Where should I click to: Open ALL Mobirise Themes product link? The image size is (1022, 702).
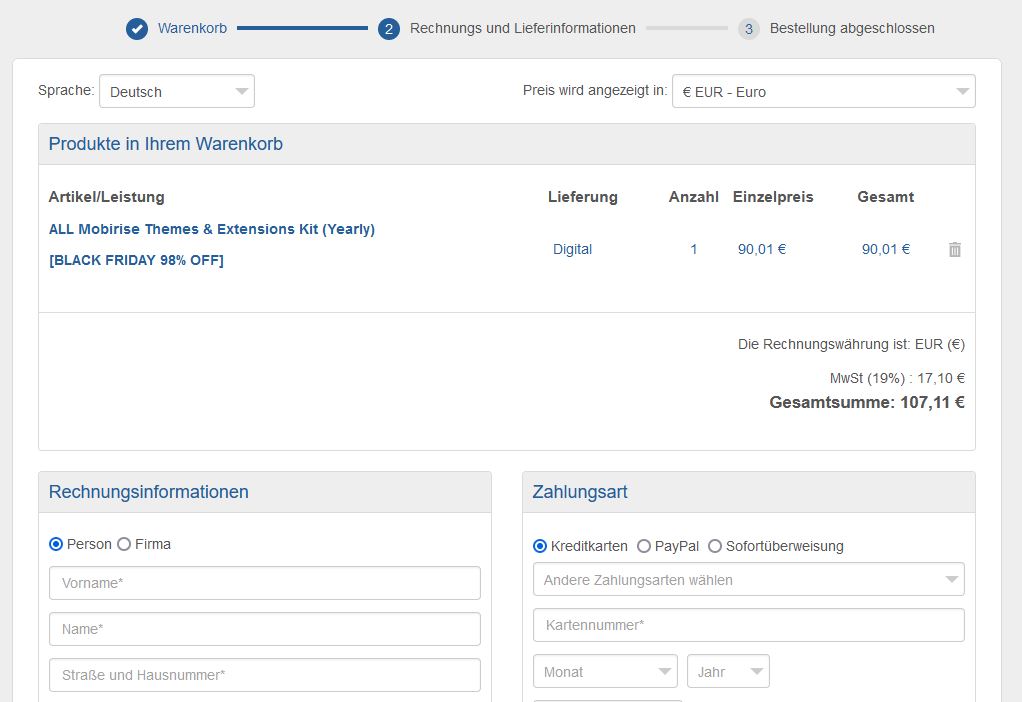[x=212, y=229]
